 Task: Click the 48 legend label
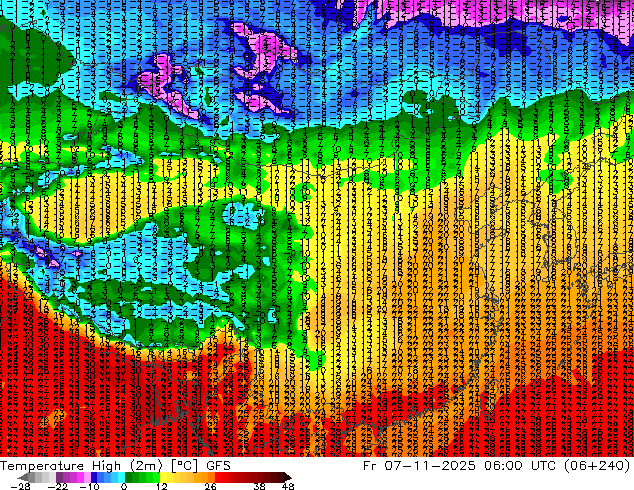pos(288,486)
